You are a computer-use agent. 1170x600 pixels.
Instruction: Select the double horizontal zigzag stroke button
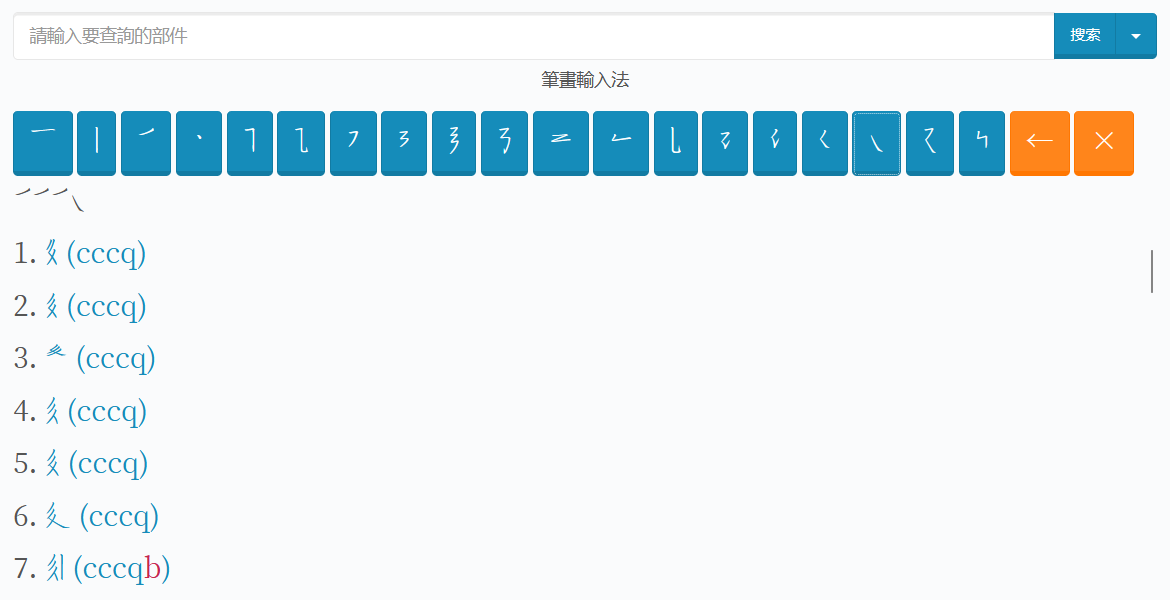pyautogui.click(x=560, y=142)
